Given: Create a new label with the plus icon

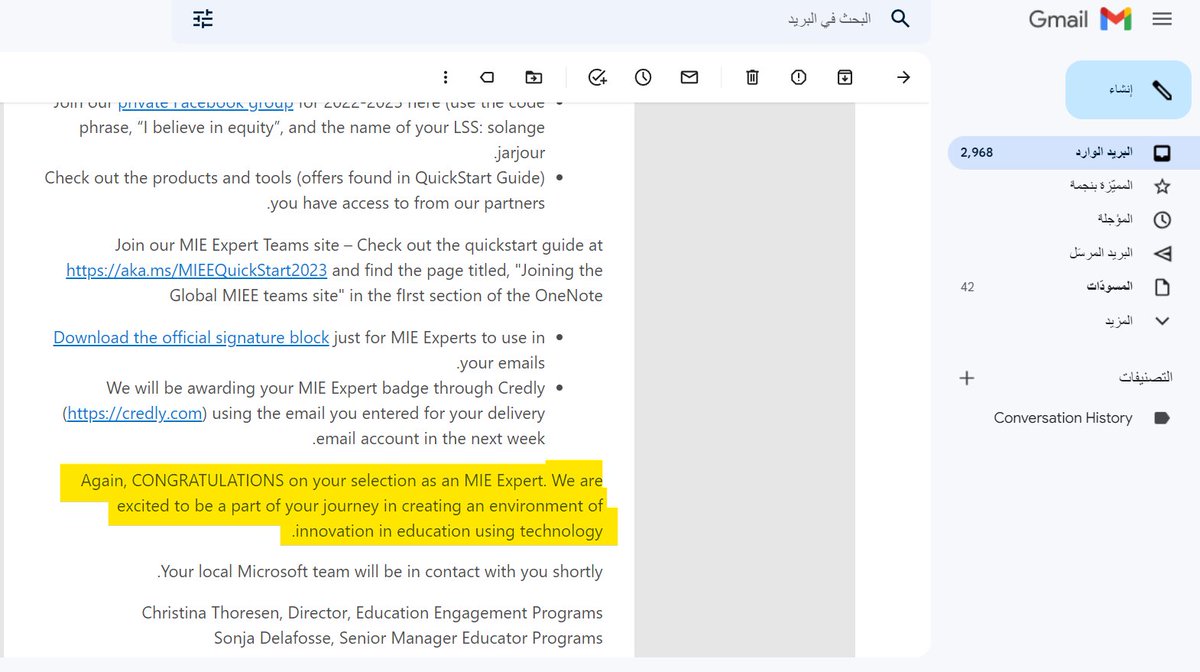Looking at the screenshot, I should pos(966,378).
